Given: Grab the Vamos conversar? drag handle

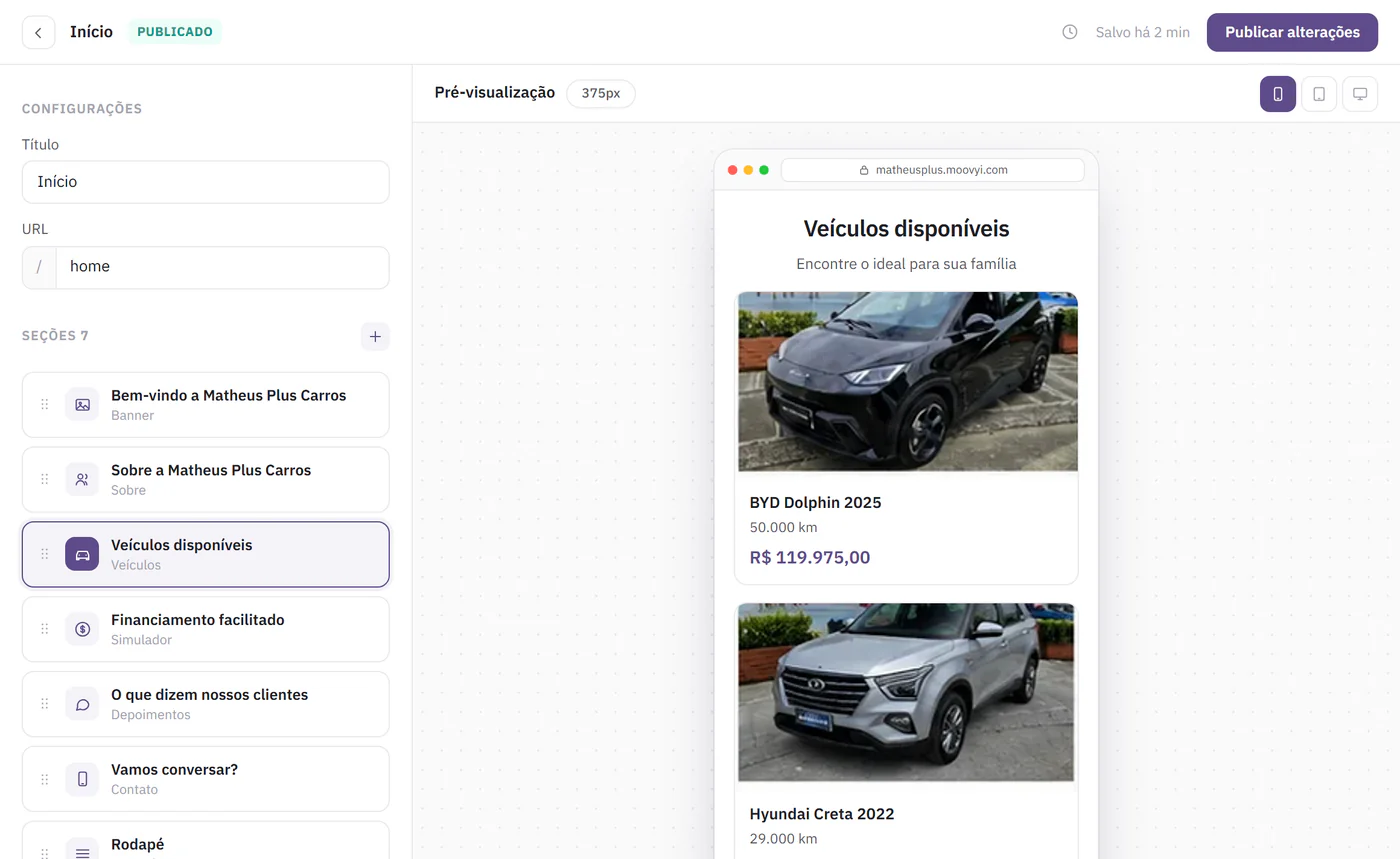Looking at the screenshot, I should pos(44,779).
